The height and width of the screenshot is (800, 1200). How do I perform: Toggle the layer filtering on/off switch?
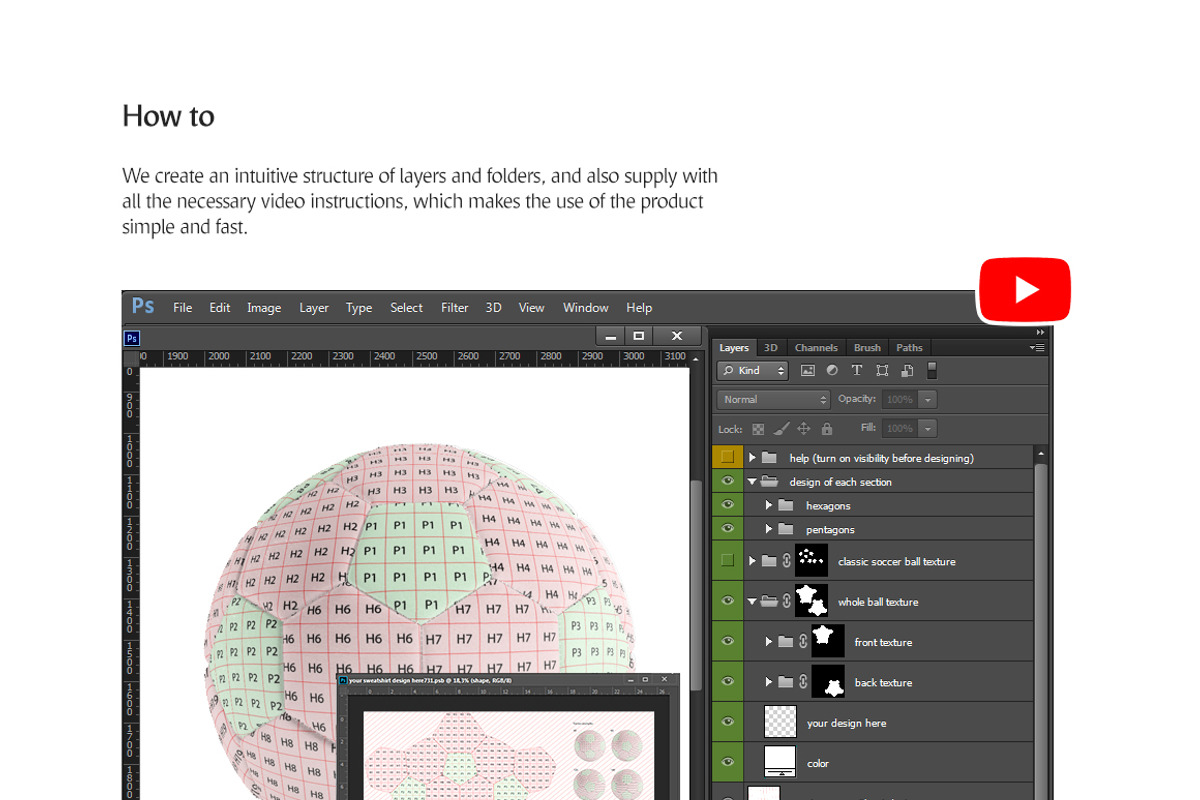coord(932,370)
